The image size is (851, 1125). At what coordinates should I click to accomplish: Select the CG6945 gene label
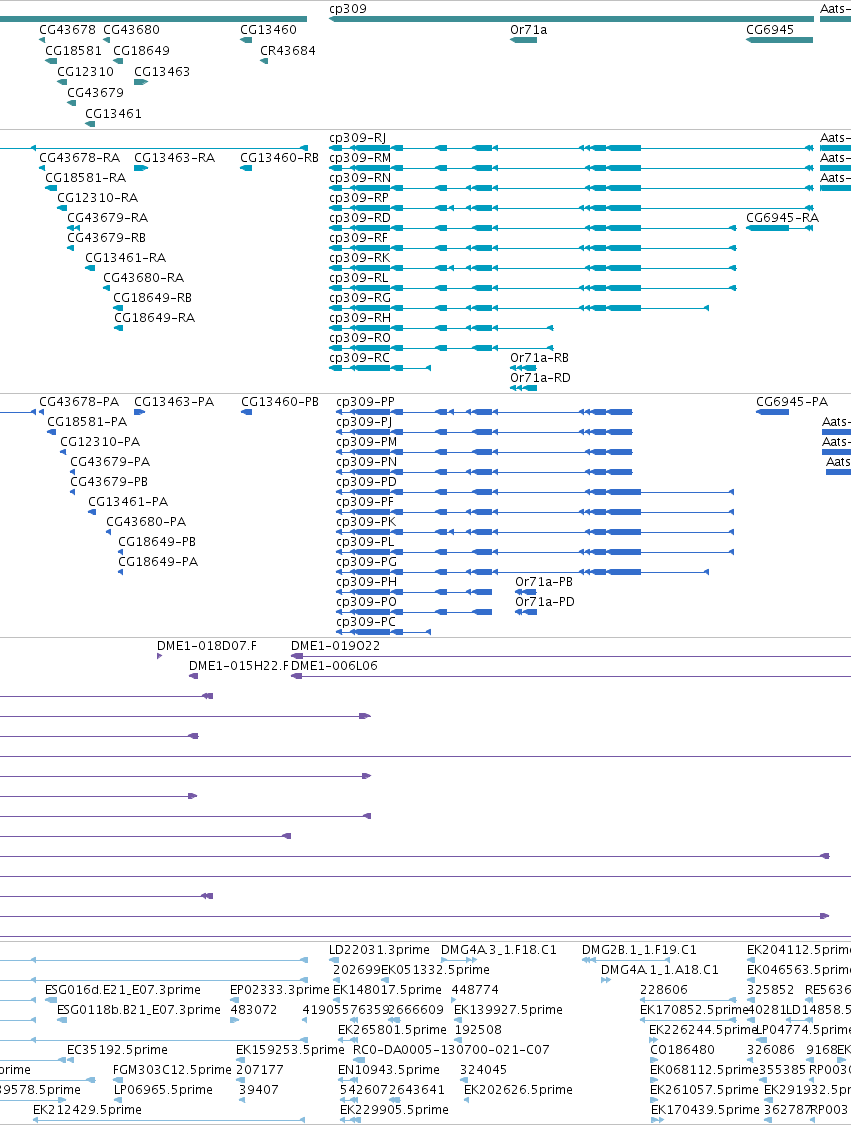[x=770, y=29]
